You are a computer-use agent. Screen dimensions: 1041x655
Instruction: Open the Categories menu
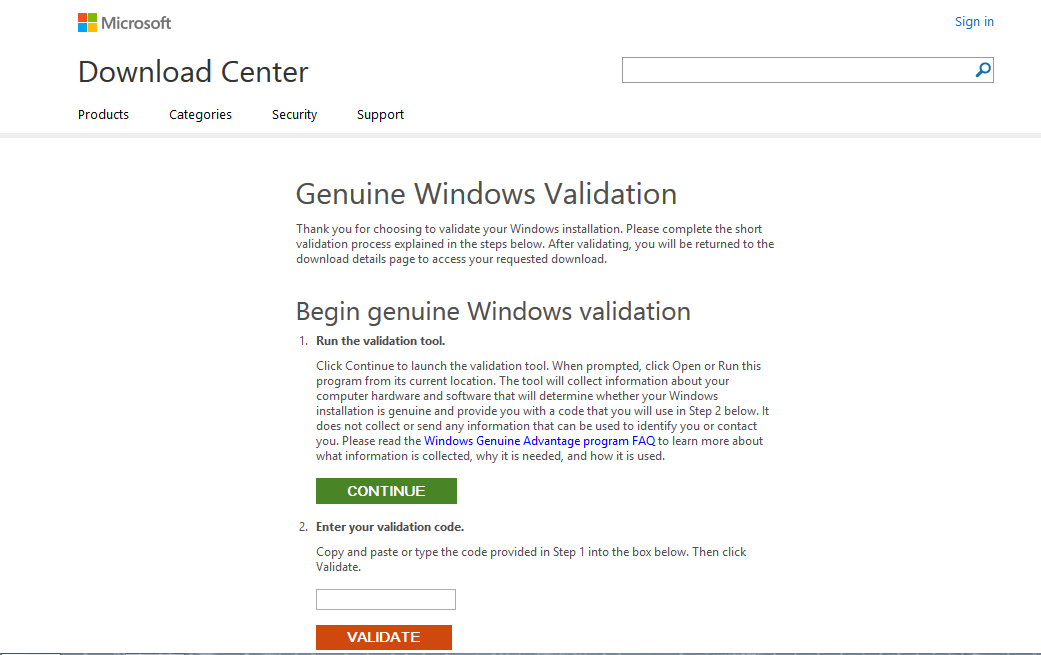(200, 114)
